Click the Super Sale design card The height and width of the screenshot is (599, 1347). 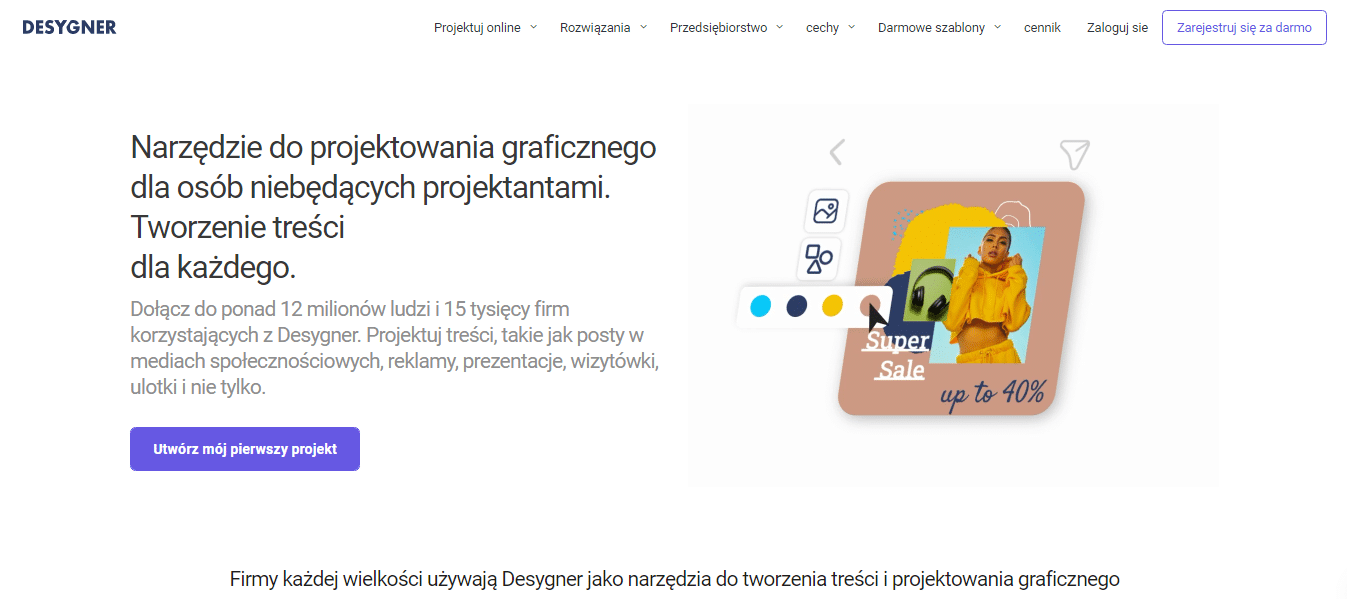point(961,298)
